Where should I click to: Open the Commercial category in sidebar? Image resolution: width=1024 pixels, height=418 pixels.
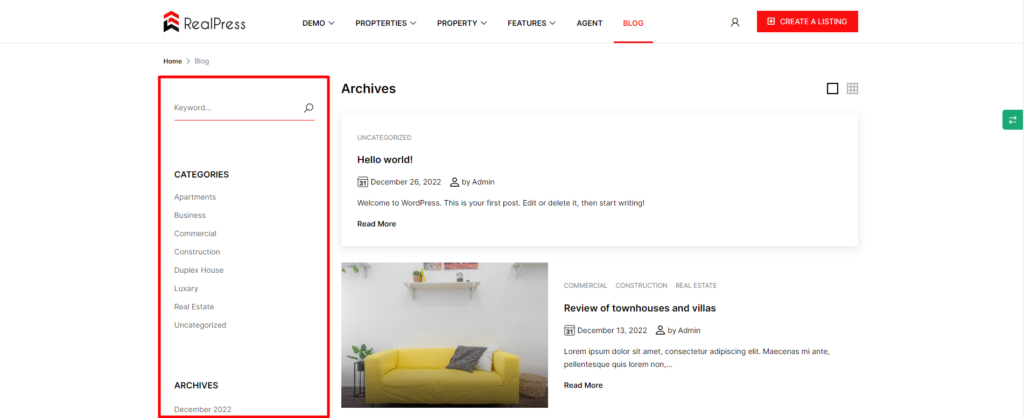coord(195,233)
